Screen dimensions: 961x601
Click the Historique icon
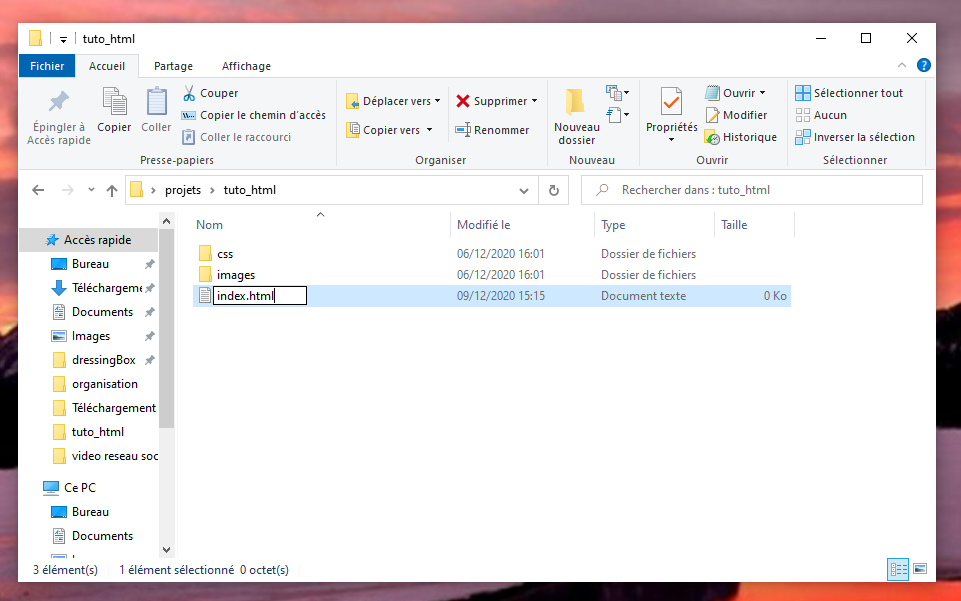tap(712, 137)
